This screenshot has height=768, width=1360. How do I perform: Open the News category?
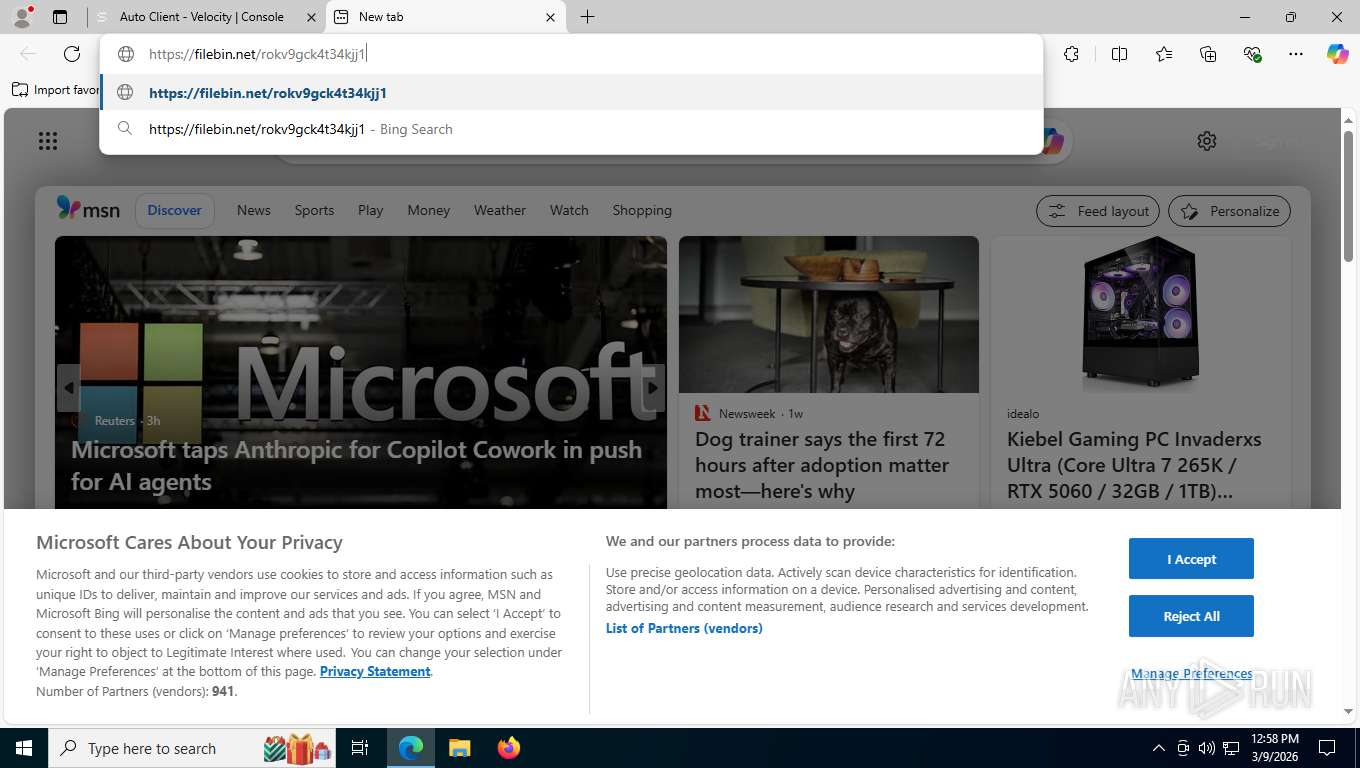[x=254, y=210]
